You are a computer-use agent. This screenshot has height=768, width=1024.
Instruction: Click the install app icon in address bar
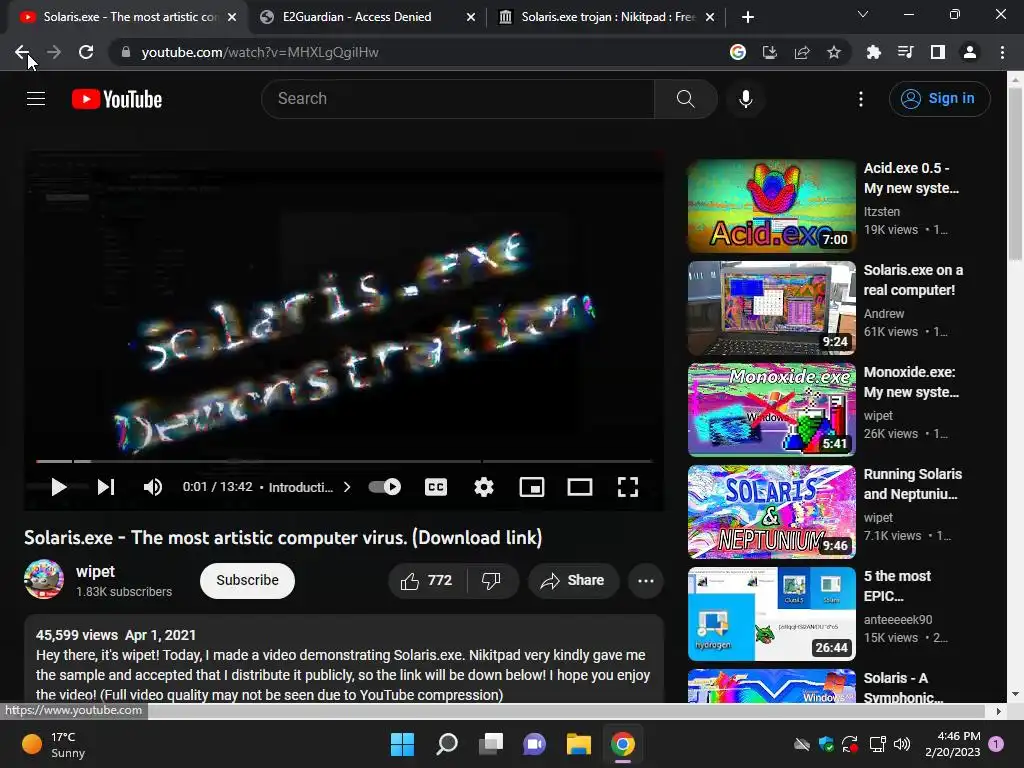tap(770, 52)
